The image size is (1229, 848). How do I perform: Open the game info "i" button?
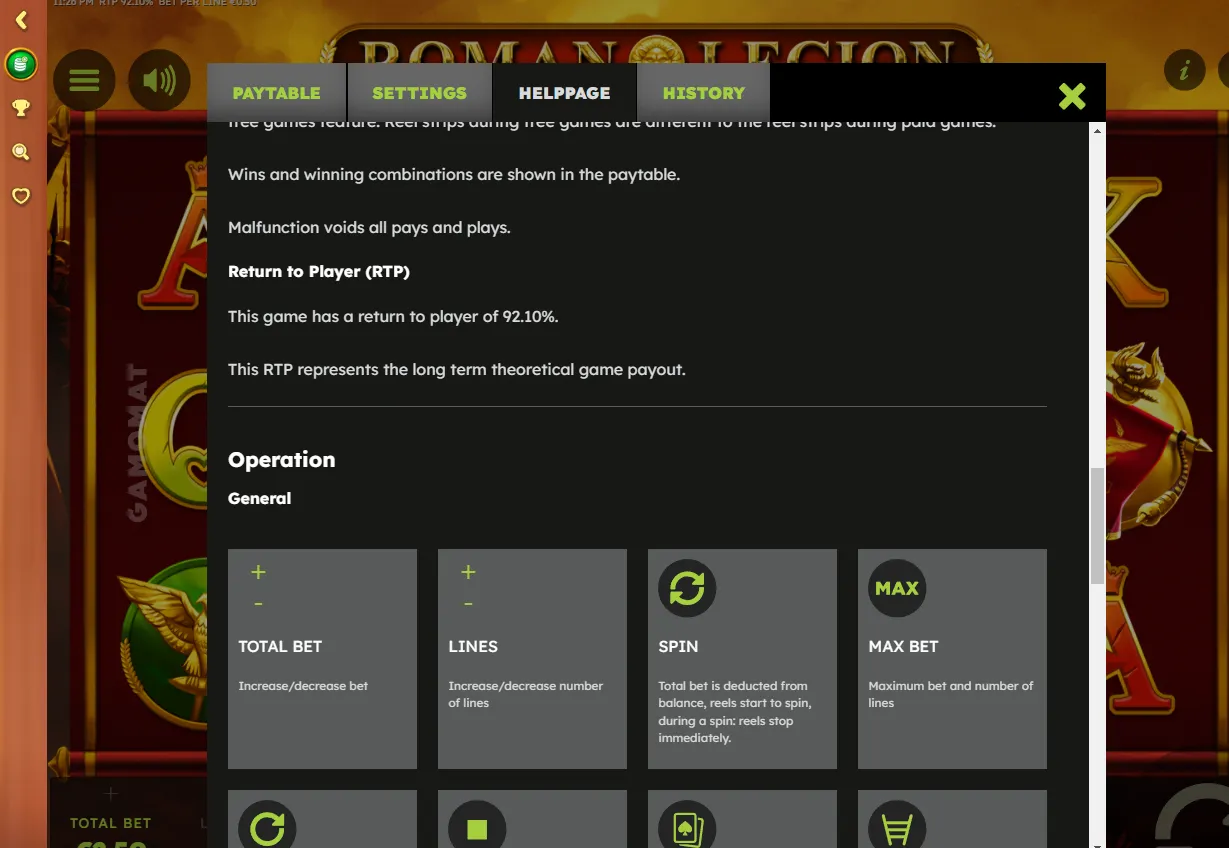coord(1185,70)
